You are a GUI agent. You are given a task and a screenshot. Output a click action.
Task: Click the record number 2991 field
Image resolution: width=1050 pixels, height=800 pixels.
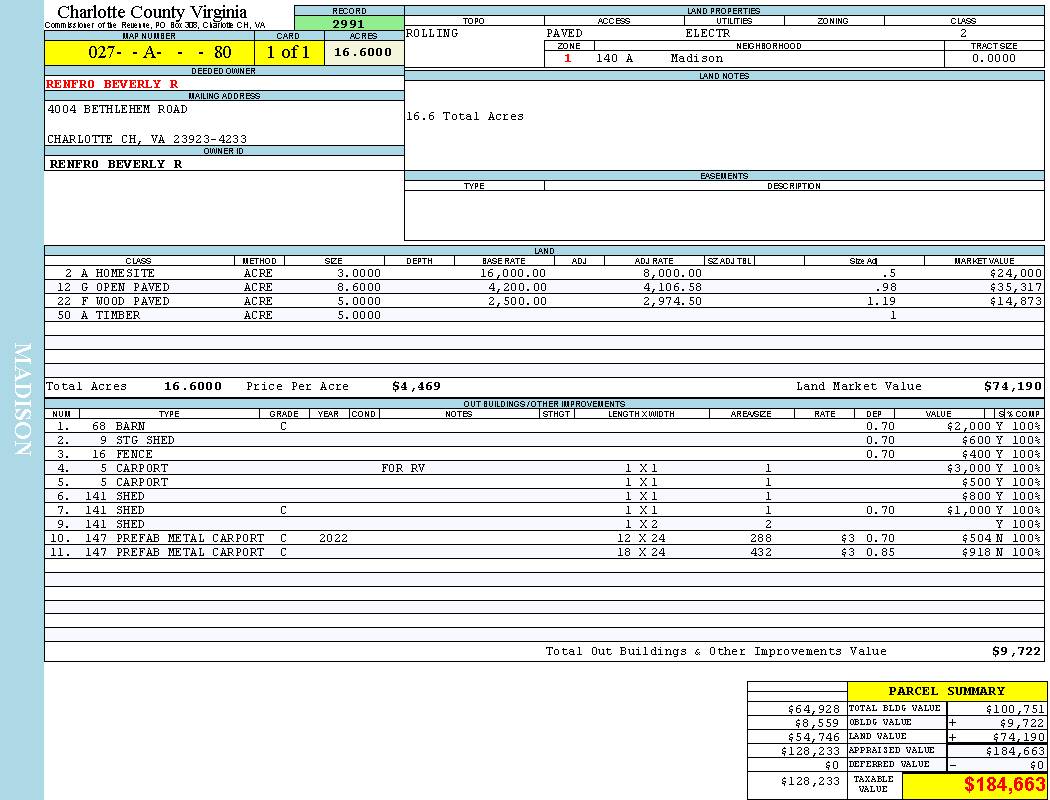[349, 24]
